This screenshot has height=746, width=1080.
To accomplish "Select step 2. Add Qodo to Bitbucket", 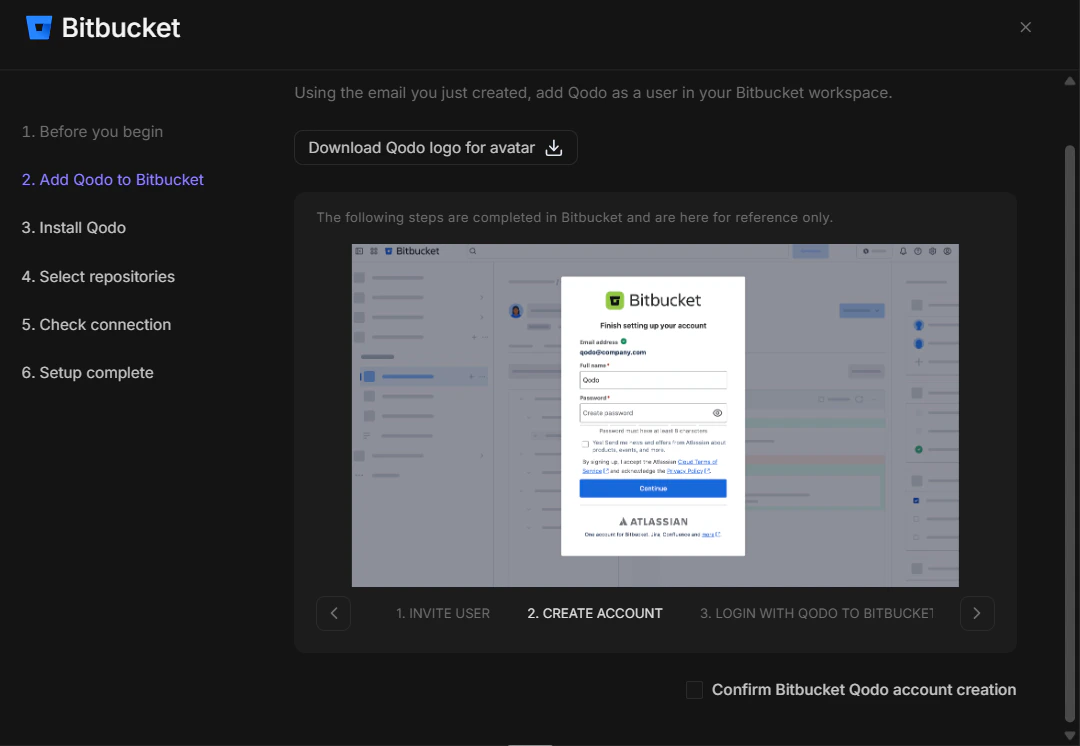I will pyautogui.click(x=112, y=180).
